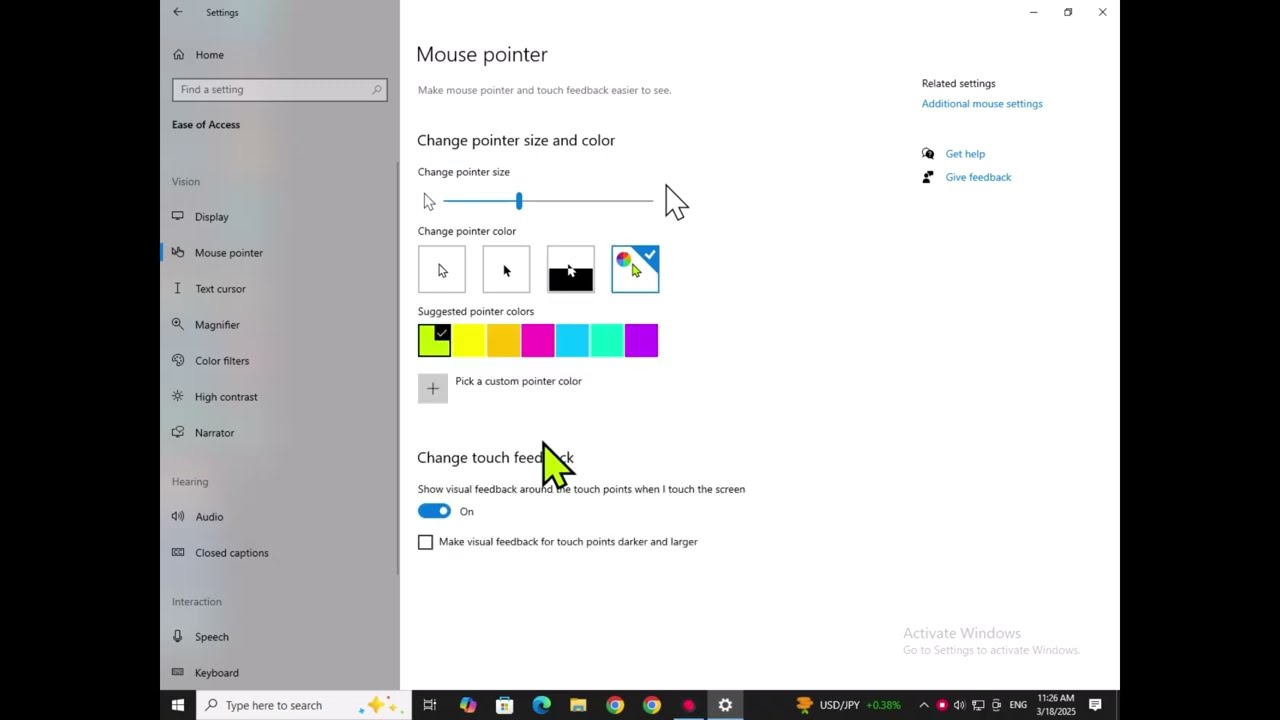The height and width of the screenshot is (720, 1280).
Task: Go back using the Settings back arrow
Action: coord(178,12)
